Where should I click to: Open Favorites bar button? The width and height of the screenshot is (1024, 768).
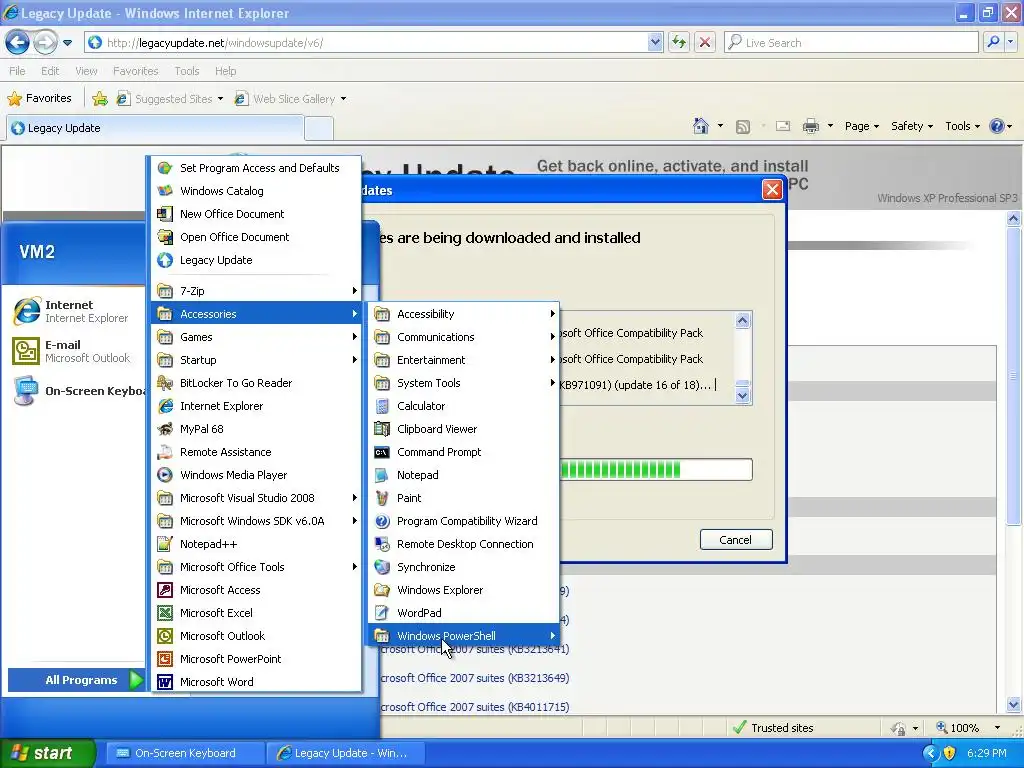coord(39,99)
